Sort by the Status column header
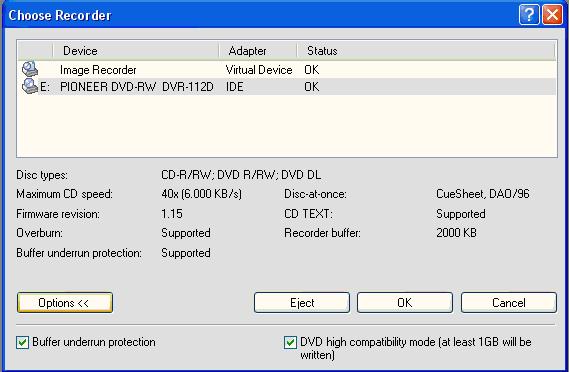Image resolution: width=569 pixels, height=372 pixels. tap(426, 51)
